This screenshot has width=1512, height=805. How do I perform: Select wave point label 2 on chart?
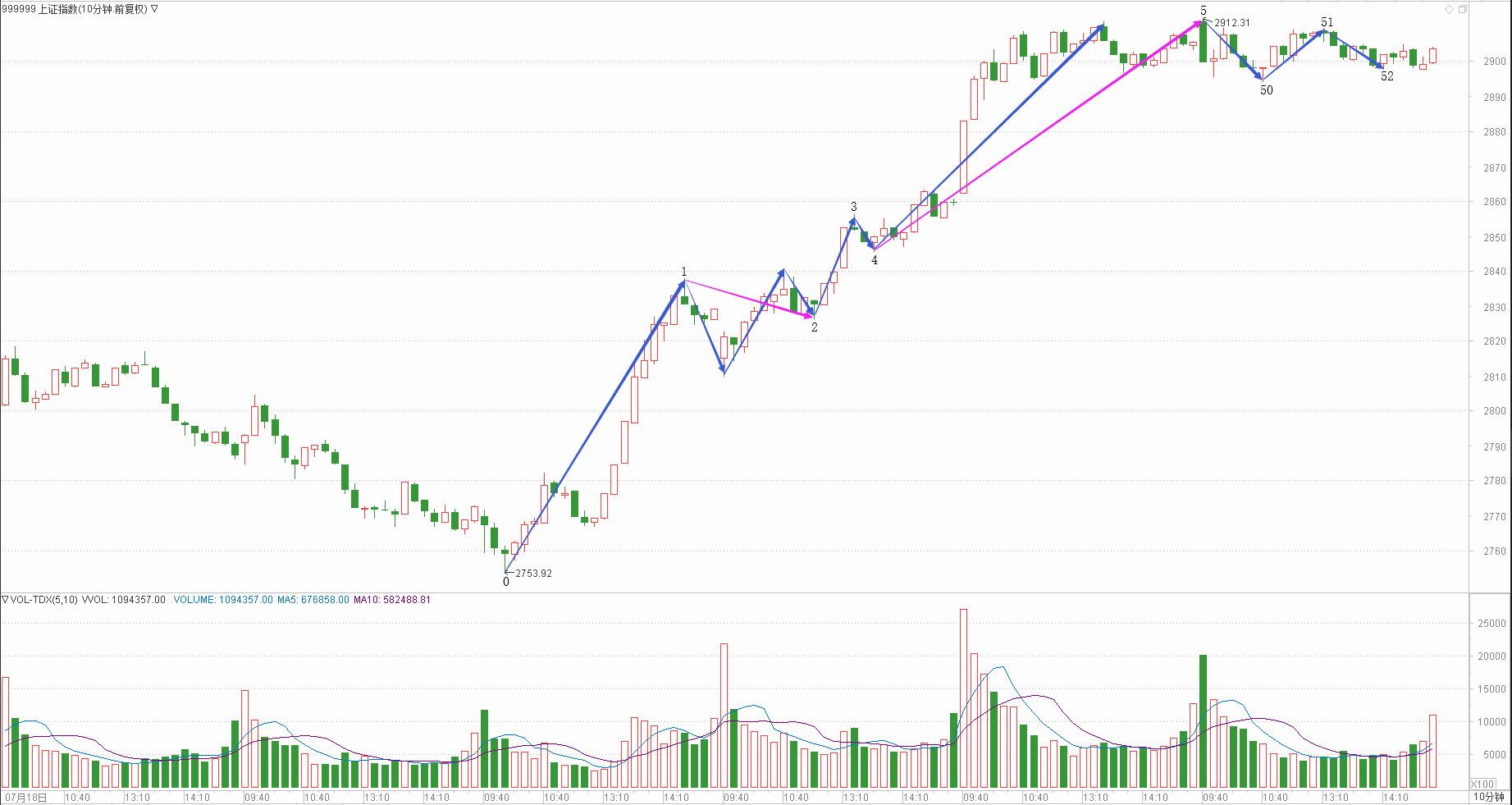click(x=815, y=327)
